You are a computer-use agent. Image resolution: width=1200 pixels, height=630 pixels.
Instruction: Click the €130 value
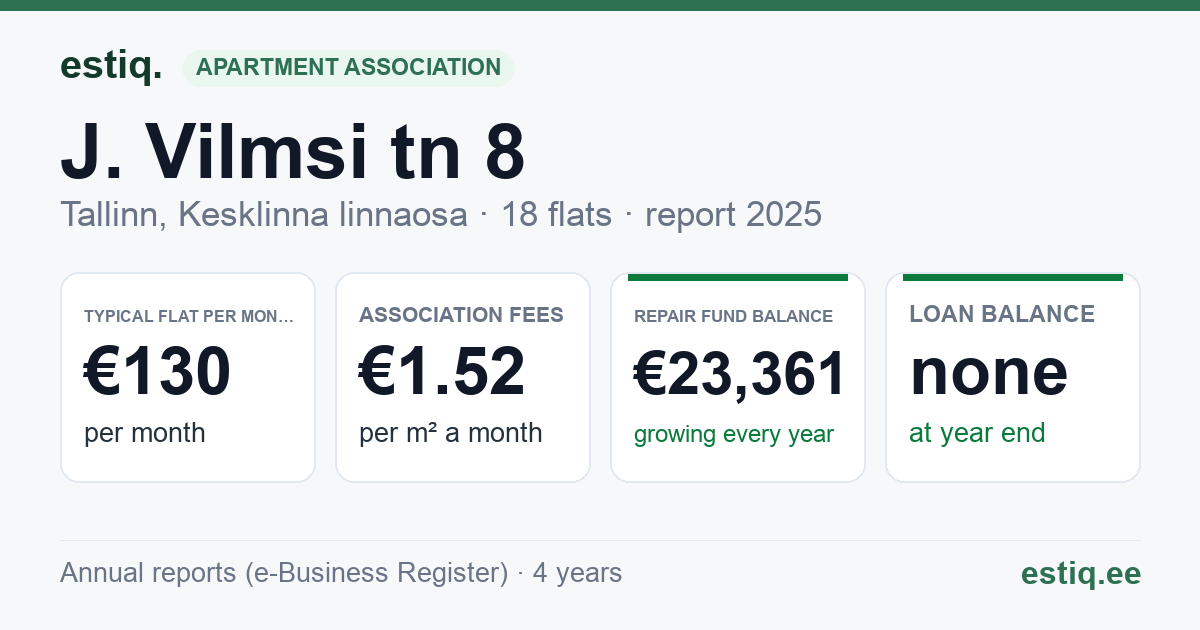[157, 372]
